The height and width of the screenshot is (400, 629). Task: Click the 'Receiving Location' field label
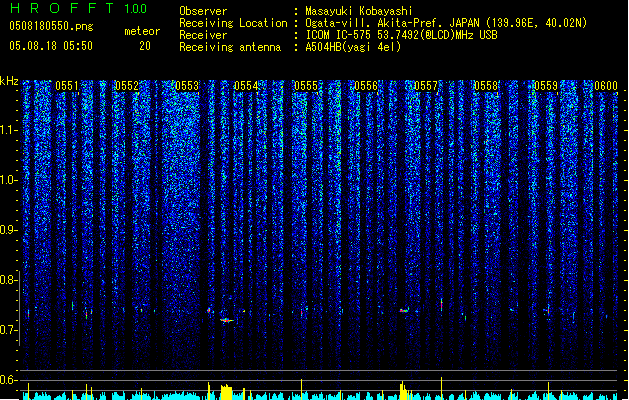pos(233,23)
